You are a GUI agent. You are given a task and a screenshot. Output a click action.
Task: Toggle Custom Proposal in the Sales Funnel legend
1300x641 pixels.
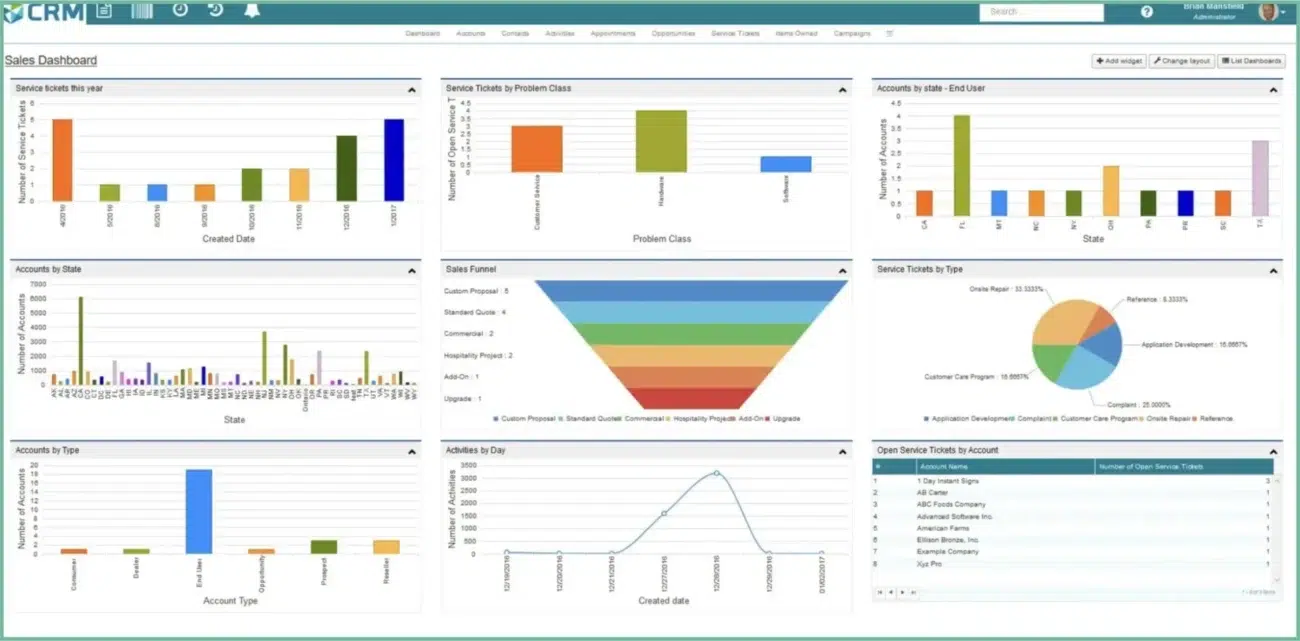click(526, 418)
